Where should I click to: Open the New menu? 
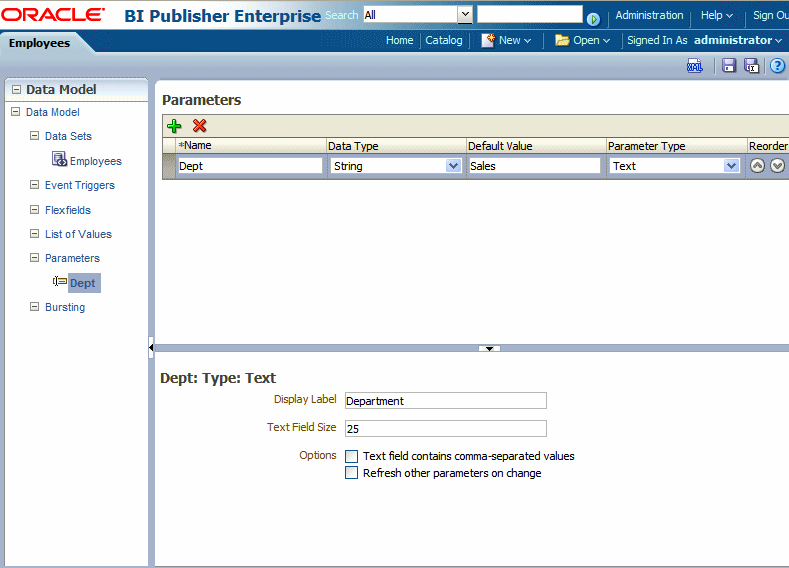coord(515,40)
